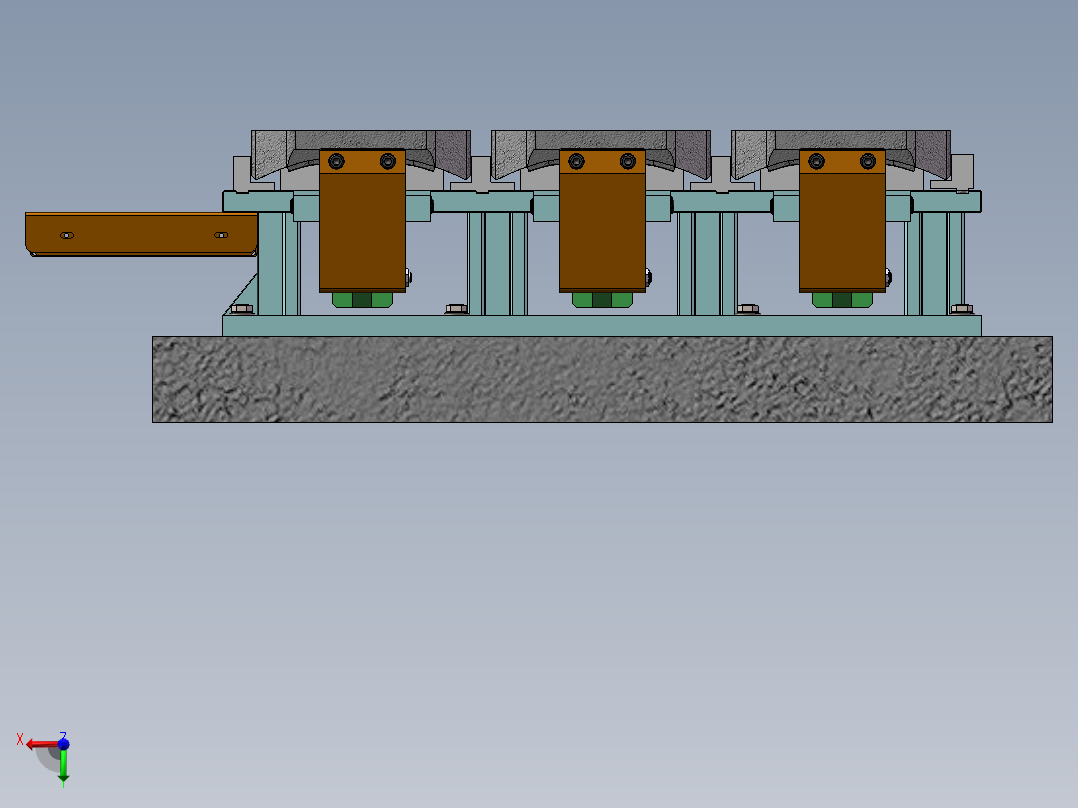Select the third hex bolt from left on base plate
Screen dimensions: 1078x808
[x=748, y=309]
